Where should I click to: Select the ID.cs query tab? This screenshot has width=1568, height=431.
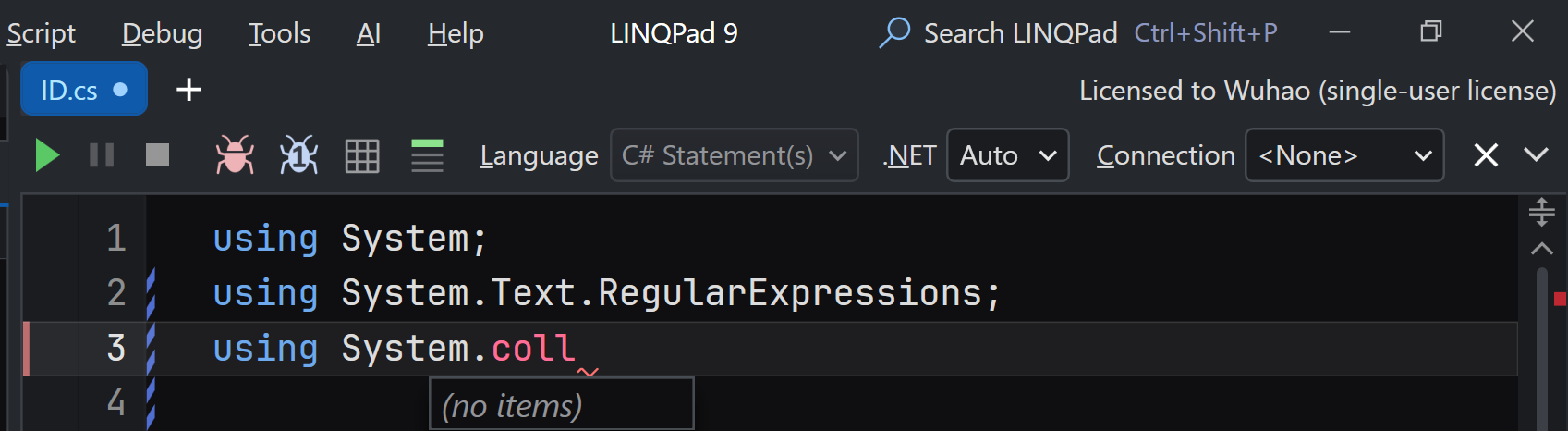(x=84, y=89)
